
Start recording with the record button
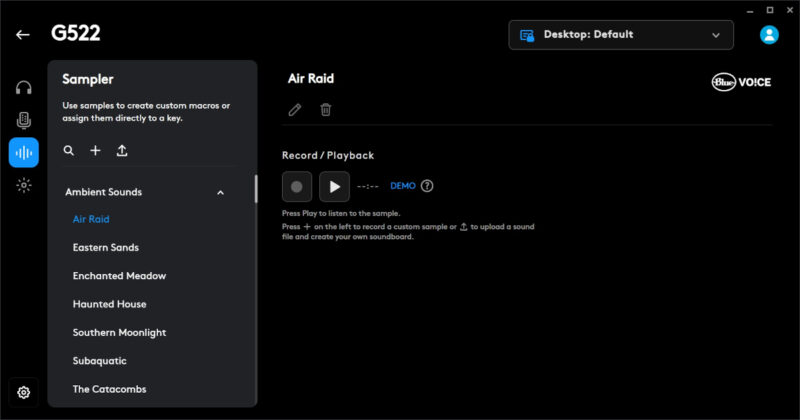pos(297,186)
